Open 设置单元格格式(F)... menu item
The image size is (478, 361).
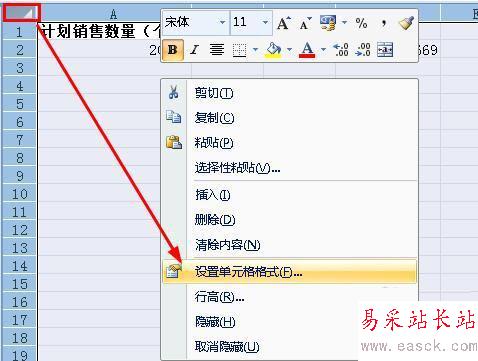(289, 272)
